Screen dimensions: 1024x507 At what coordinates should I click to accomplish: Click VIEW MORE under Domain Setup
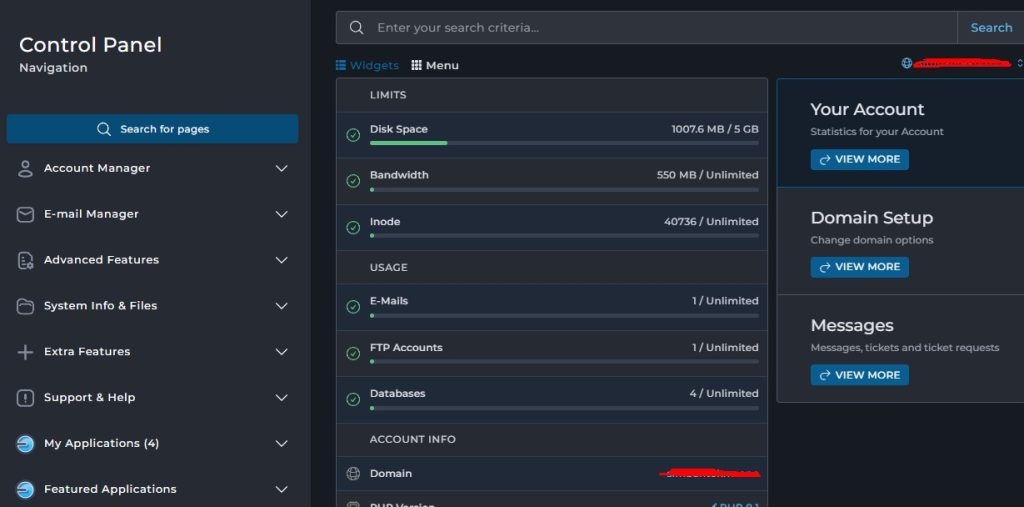click(x=859, y=267)
